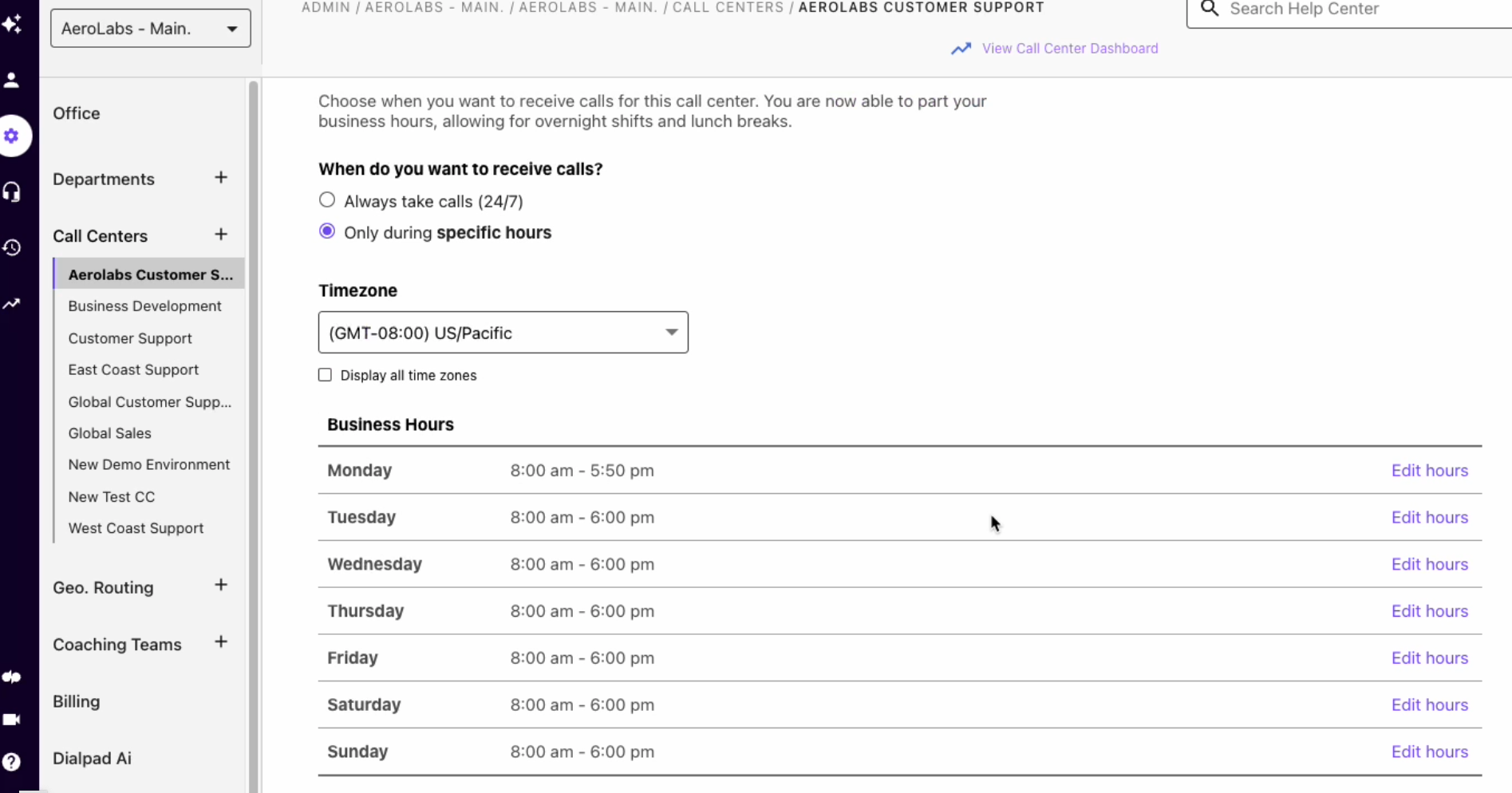Click Sunday 8:00 am - 6:00 pm hours

coord(582,752)
